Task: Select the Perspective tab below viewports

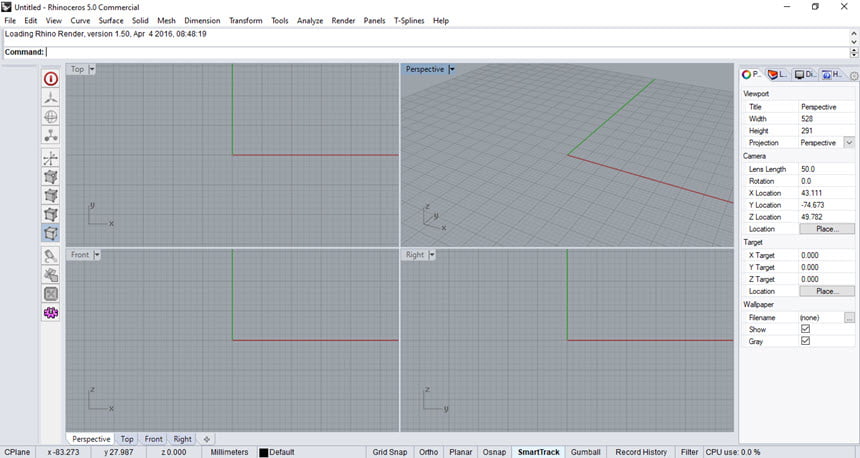Action: coord(91,439)
